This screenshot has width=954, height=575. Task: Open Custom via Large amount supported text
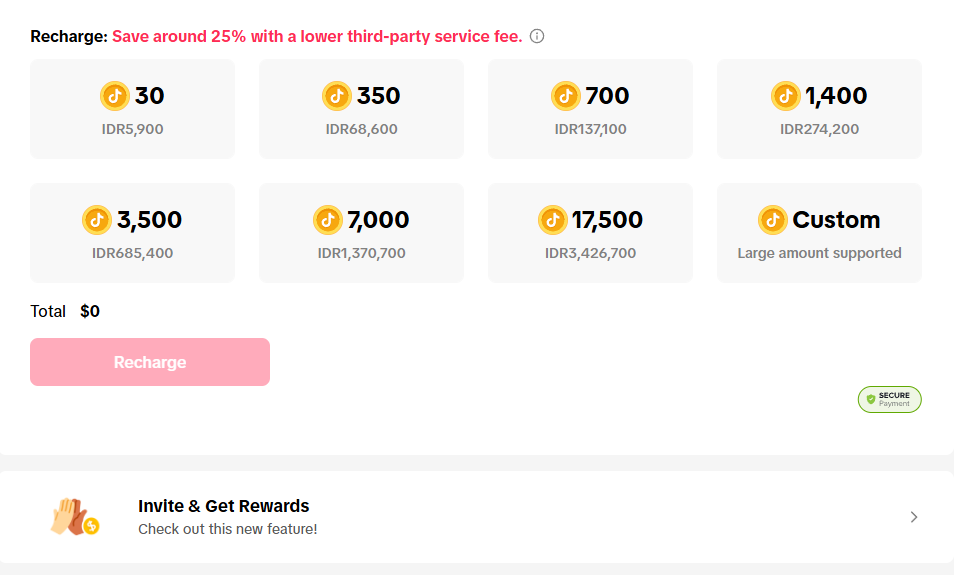(x=819, y=253)
